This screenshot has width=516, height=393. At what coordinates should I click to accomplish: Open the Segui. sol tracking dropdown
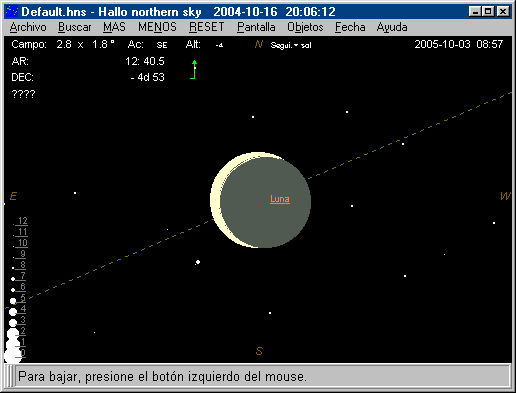click(291, 45)
